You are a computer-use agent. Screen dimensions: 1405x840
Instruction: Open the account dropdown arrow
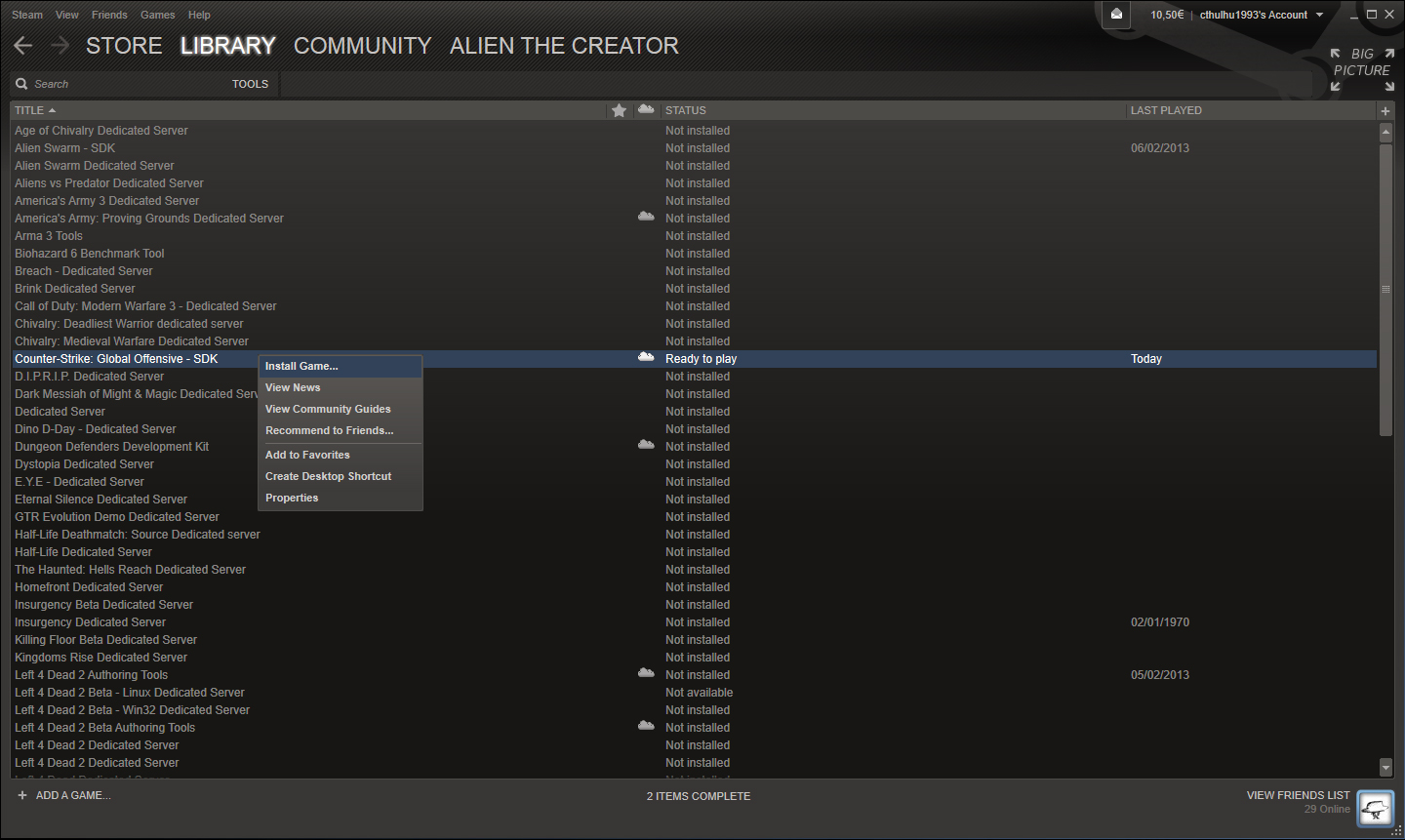coord(1320,15)
